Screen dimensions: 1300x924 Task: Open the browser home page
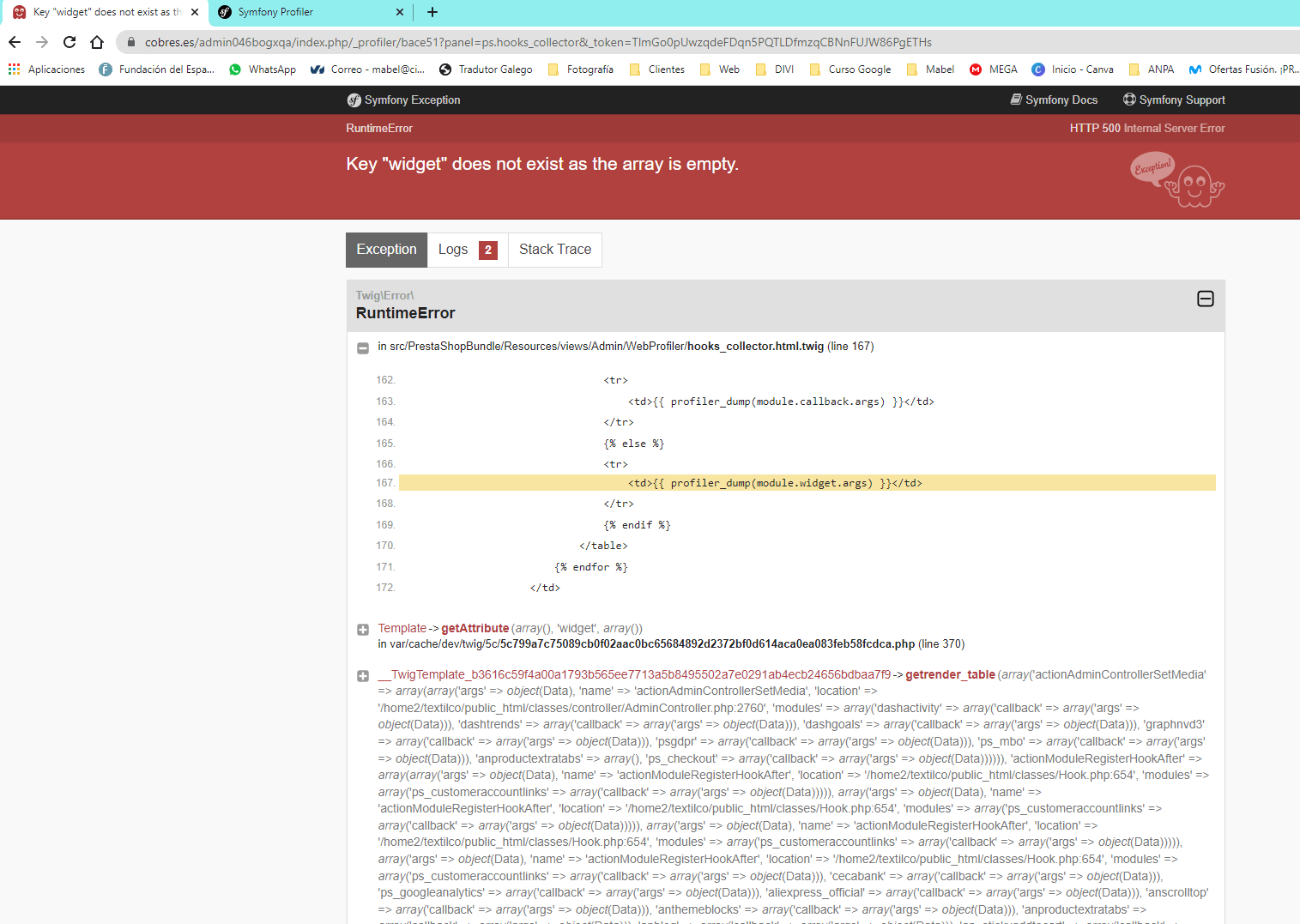[x=97, y=42]
